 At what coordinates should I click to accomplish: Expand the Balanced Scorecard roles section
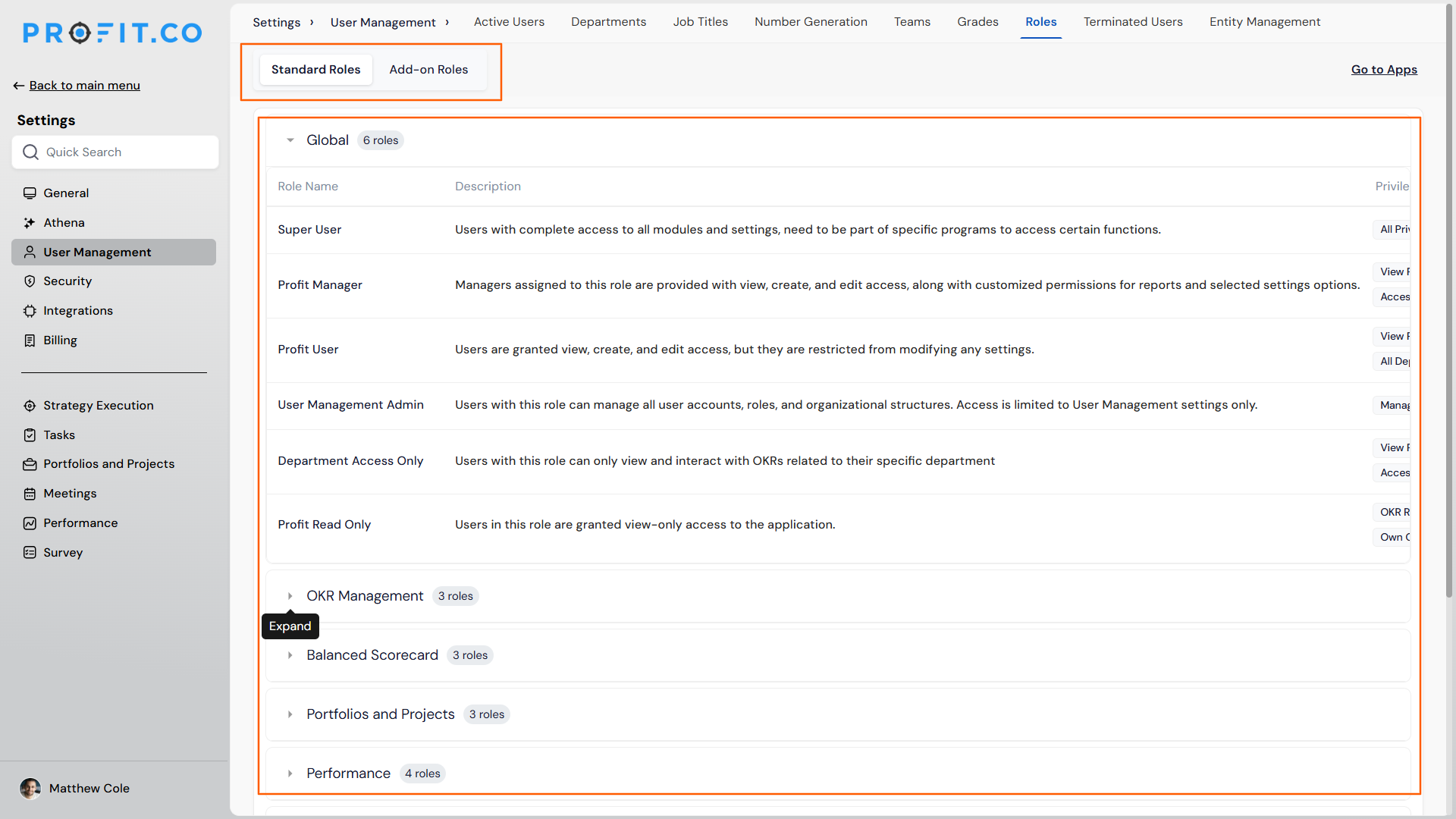click(x=290, y=655)
